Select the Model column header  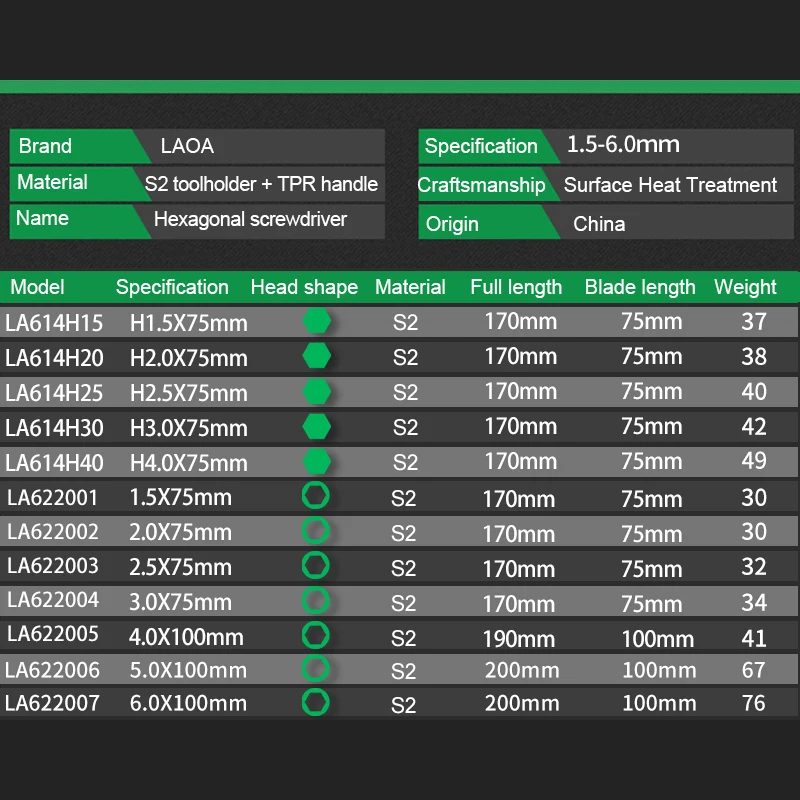(x=37, y=287)
